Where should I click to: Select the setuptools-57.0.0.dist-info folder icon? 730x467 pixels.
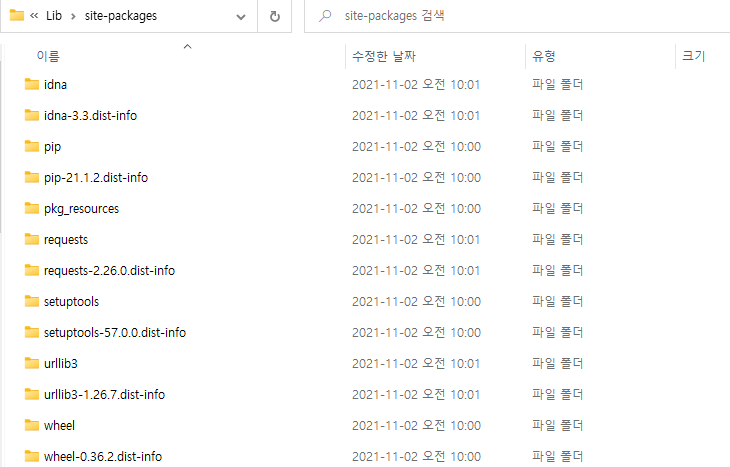[x=32, y=332]
